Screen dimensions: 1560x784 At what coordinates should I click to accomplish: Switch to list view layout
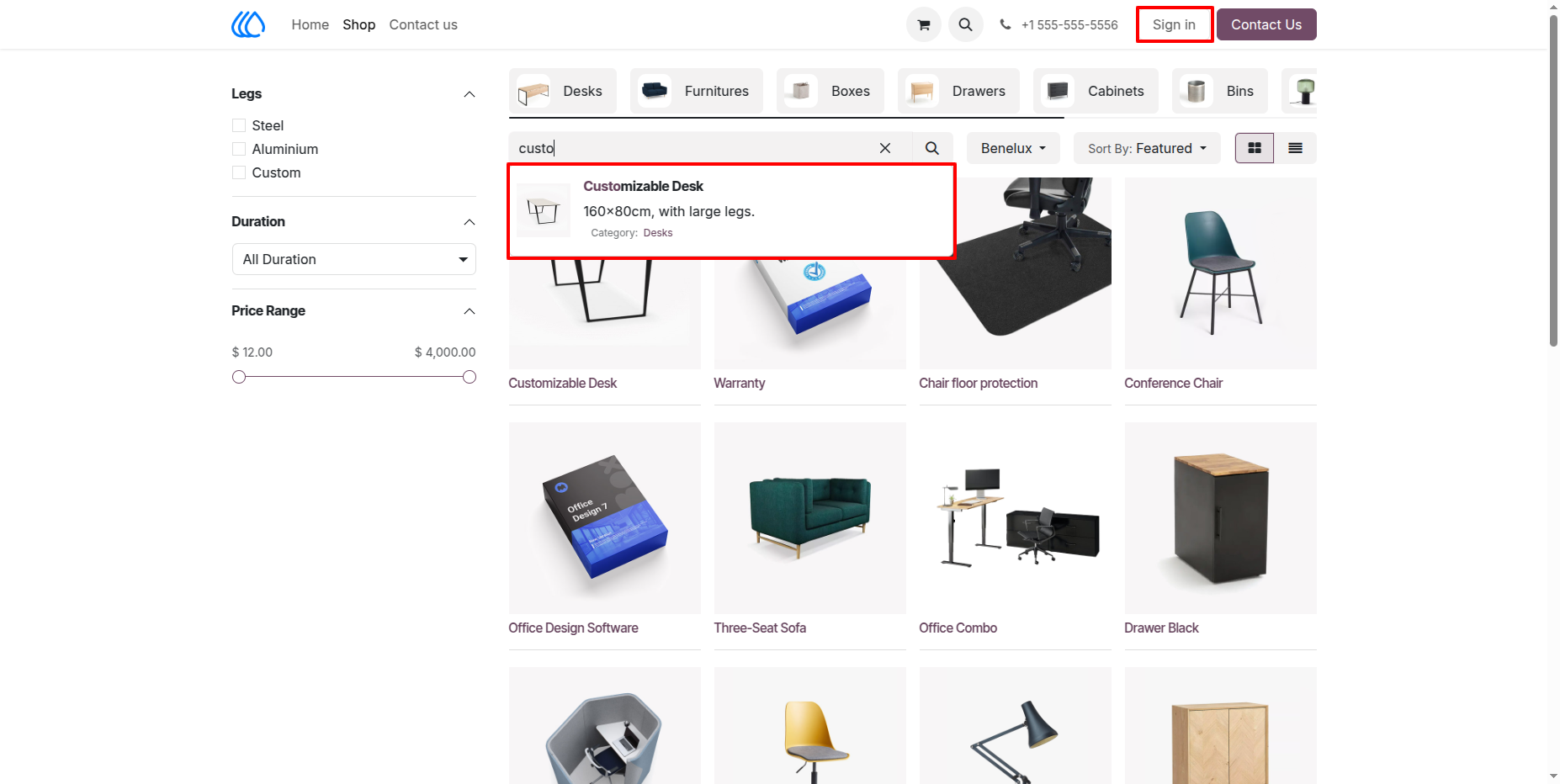tap(1295, 148)
